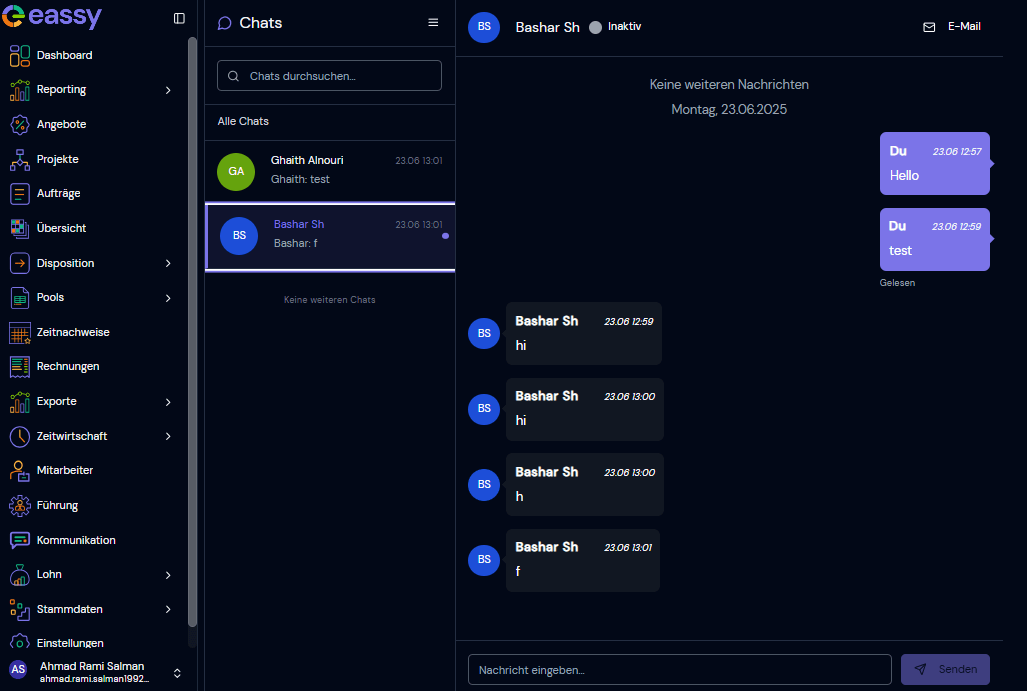Screen dimensions: 1027x691
Task: Select the Ghaith Alnouri chat
Action: point(329,170)
